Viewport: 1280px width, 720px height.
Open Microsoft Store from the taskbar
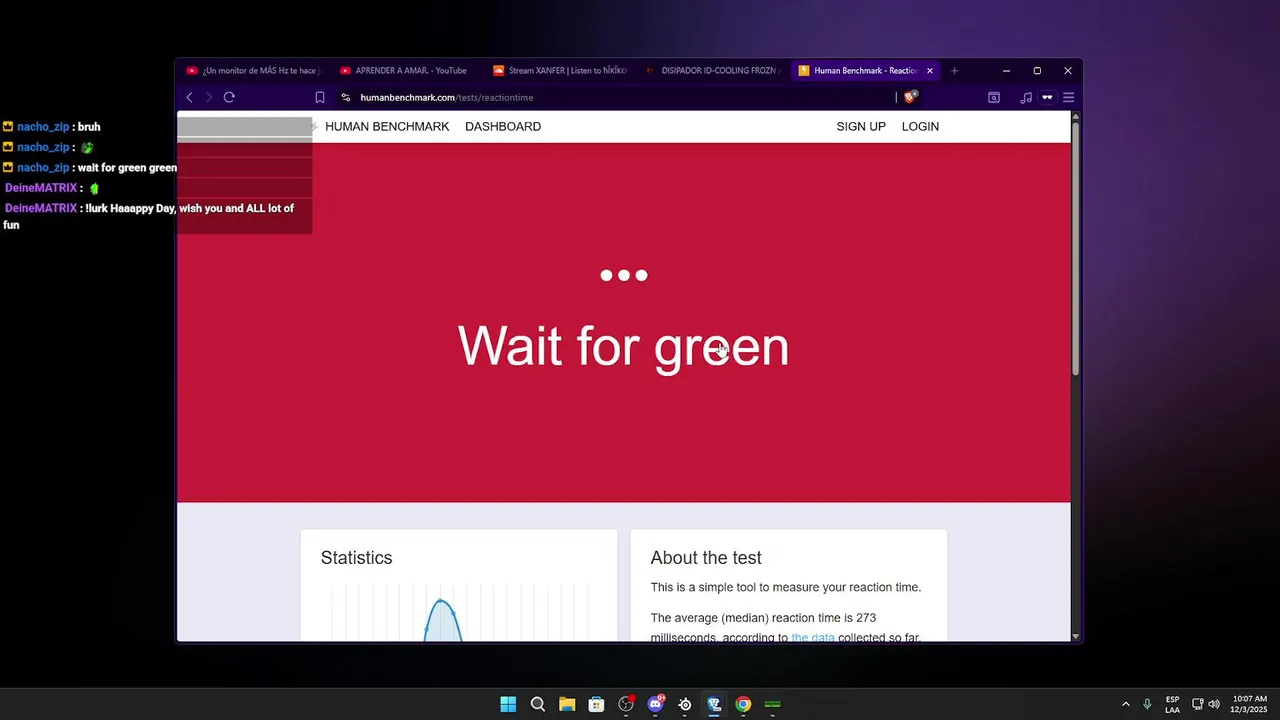click(x=596, y=704)
